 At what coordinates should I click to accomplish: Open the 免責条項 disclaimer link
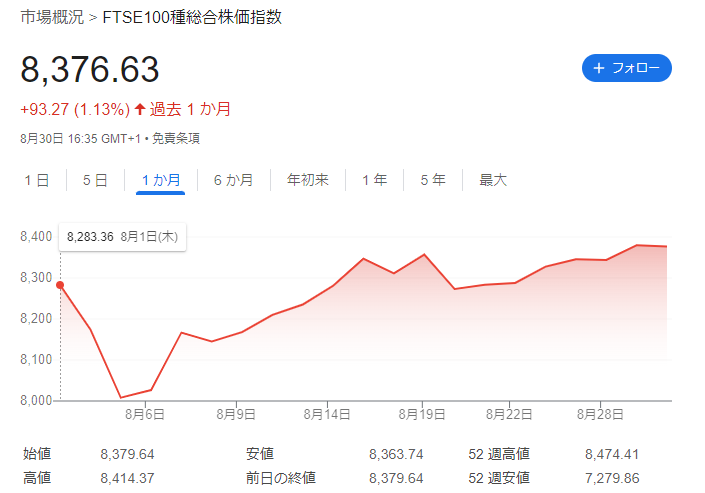point(176,139)
